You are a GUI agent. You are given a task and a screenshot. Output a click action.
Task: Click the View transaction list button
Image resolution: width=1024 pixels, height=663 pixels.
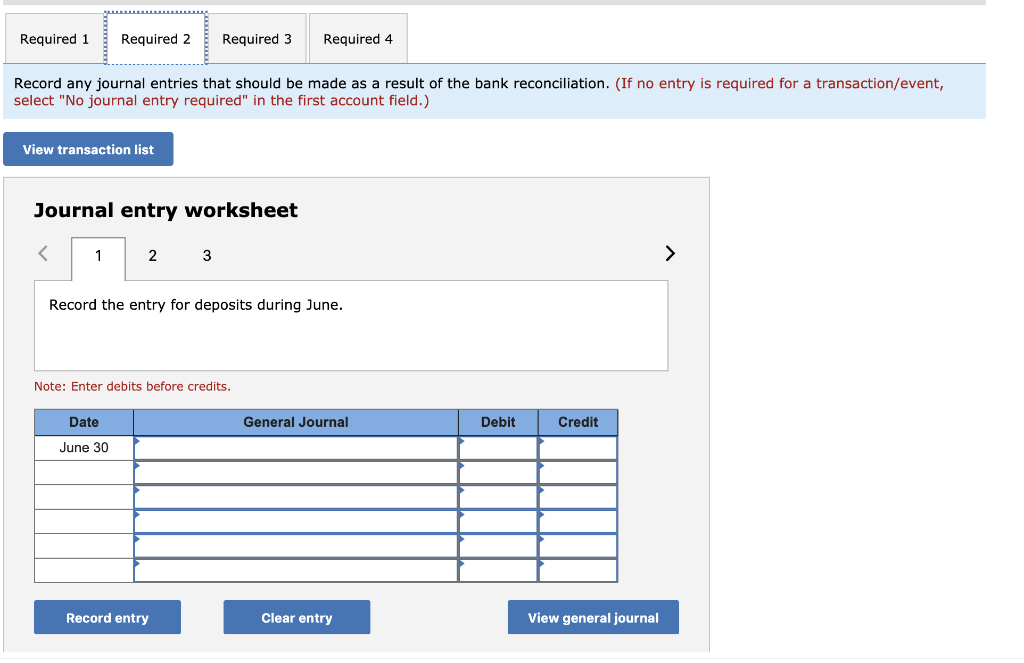(x=88, y=150)
